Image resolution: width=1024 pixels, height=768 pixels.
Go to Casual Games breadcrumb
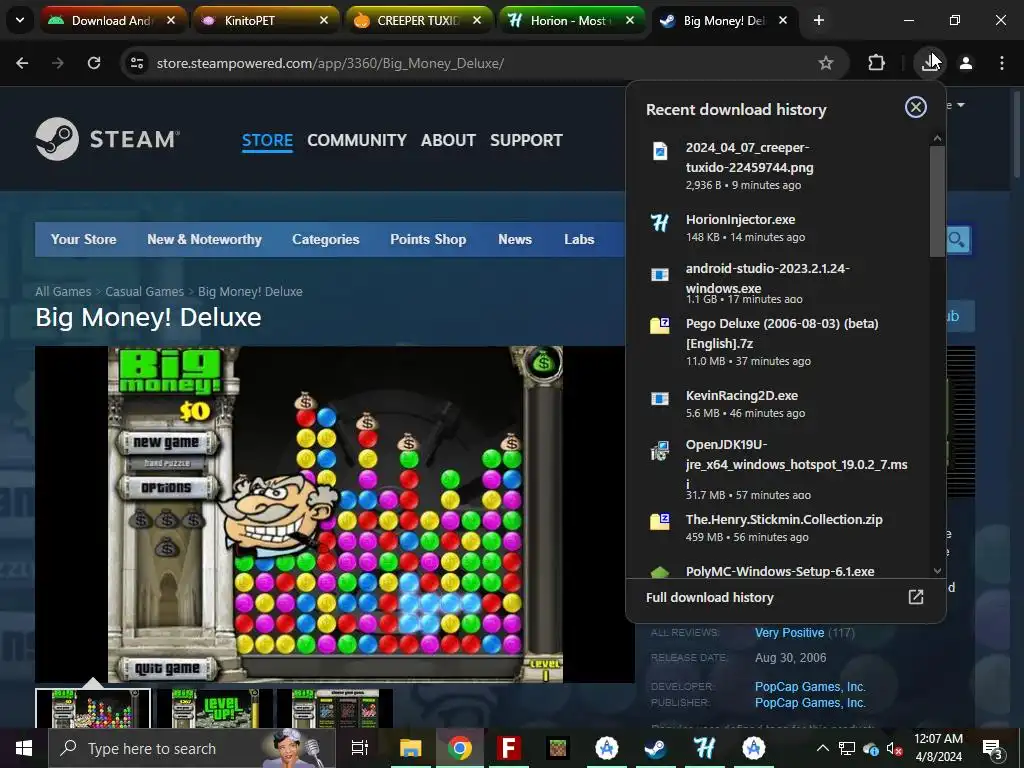pos(144,291)
